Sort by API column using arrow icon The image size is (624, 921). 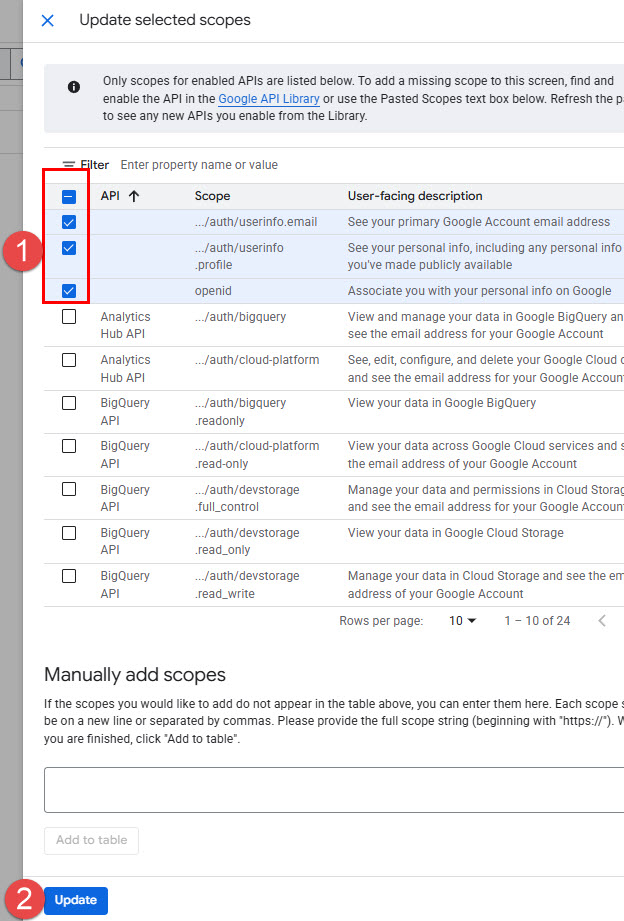(x=133, y=196)
